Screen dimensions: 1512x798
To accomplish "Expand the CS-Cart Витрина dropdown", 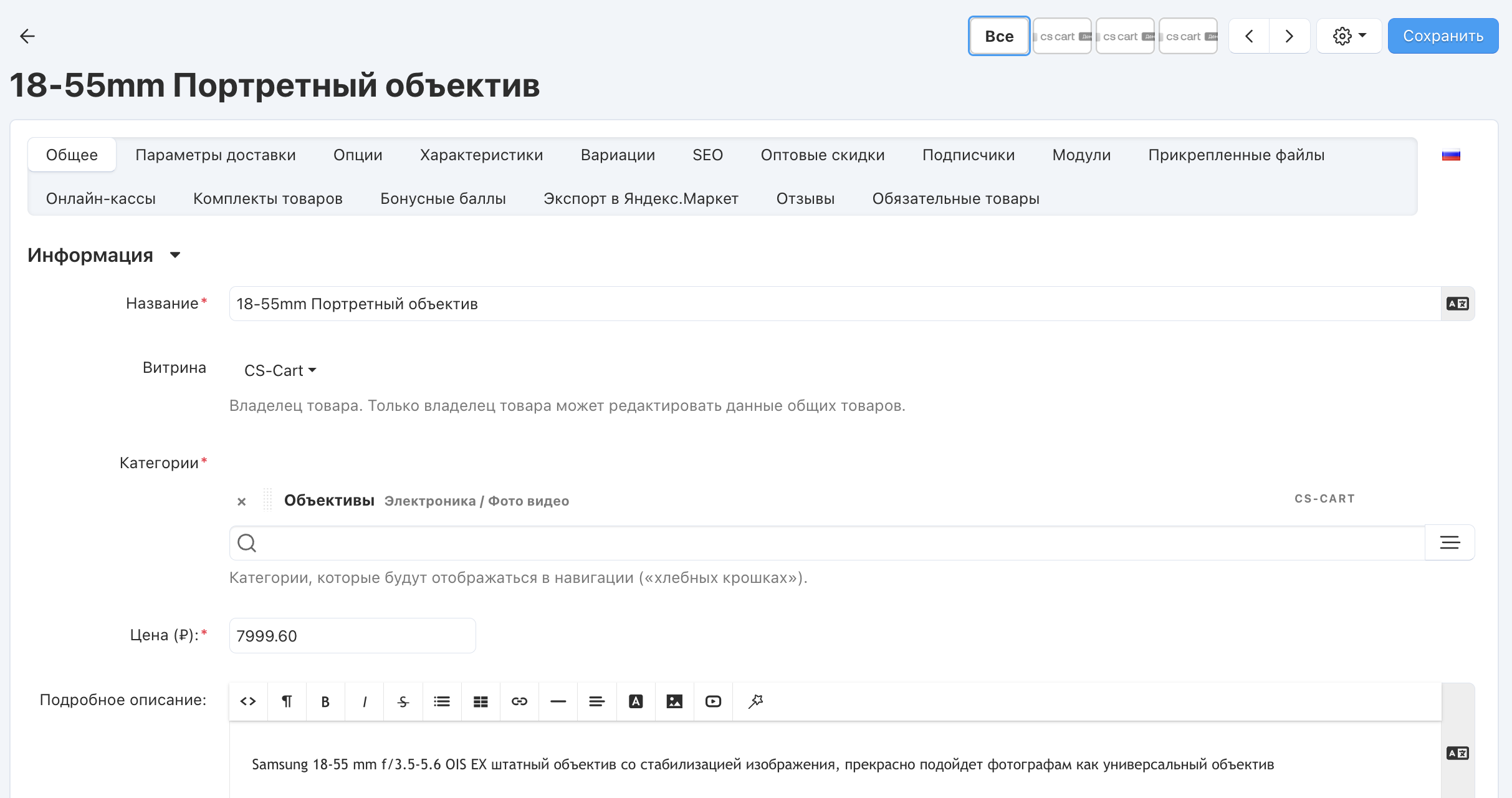I will 280,370.
